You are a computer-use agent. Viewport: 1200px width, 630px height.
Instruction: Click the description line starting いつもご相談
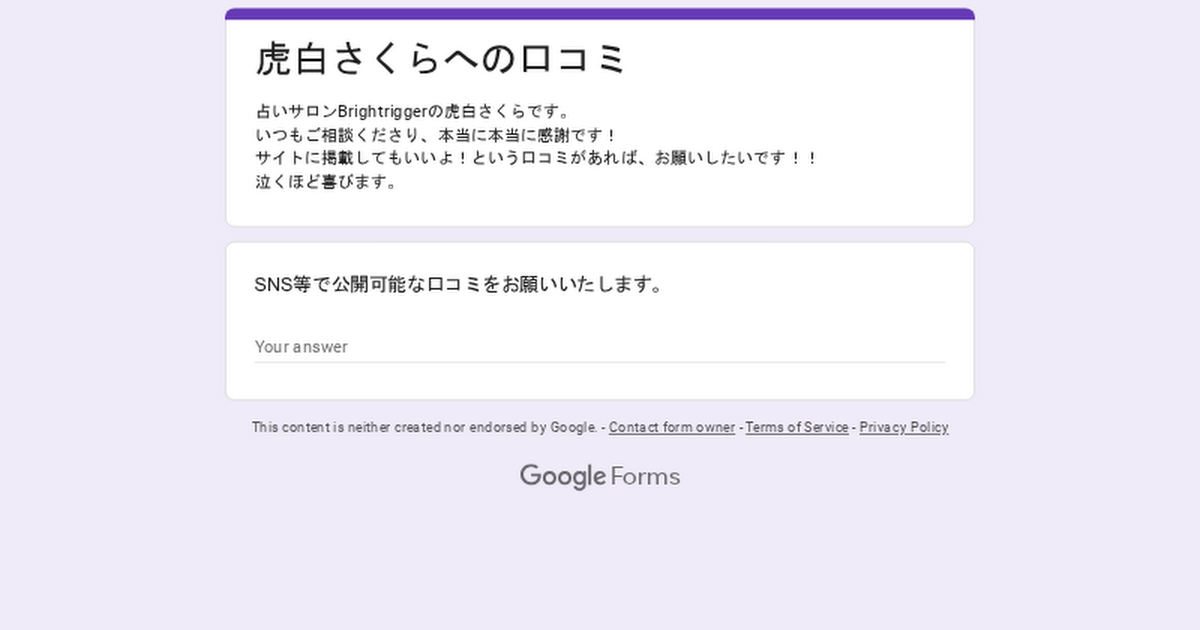[x=437, y=135]
